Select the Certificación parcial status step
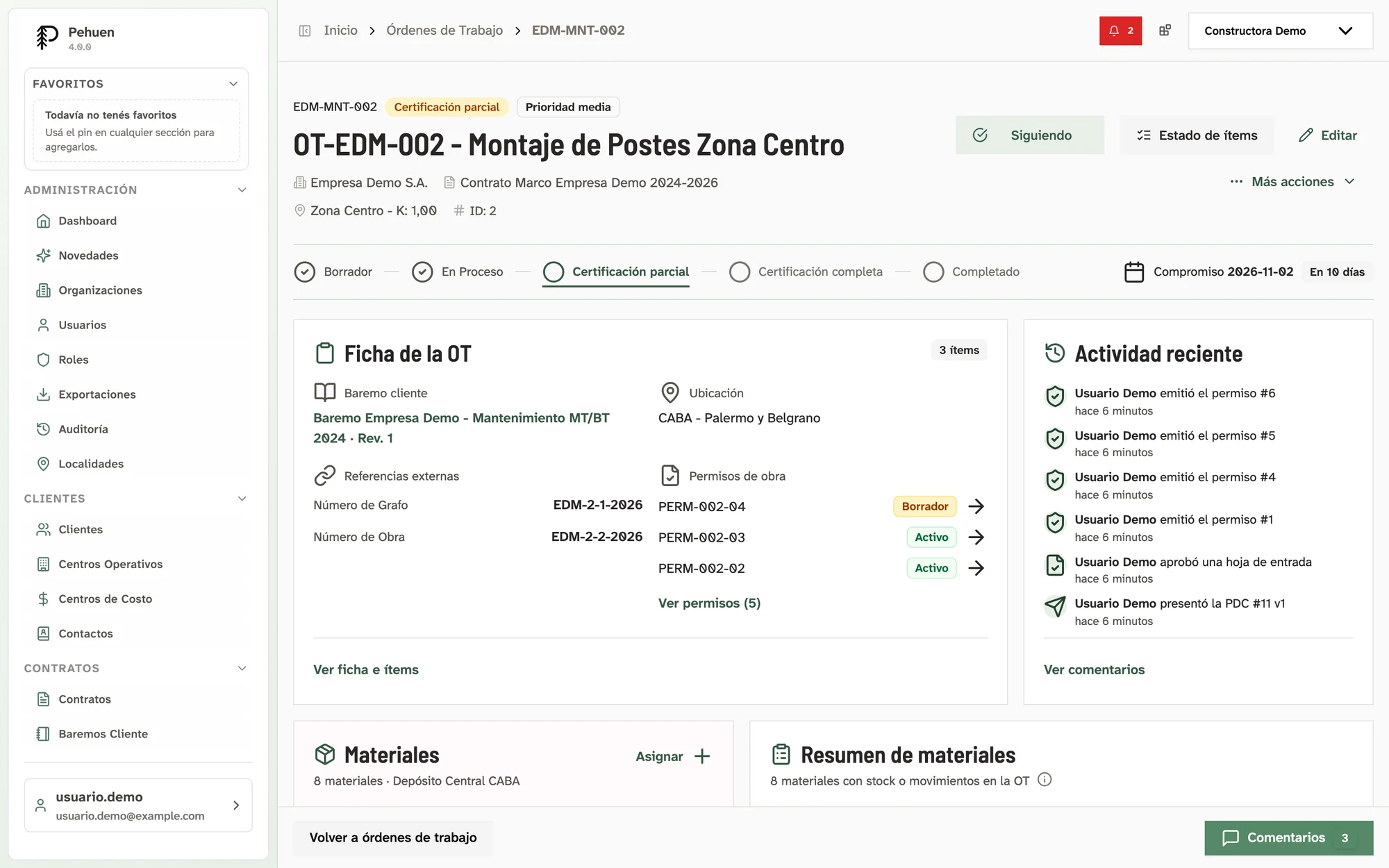 click(616, 272)
